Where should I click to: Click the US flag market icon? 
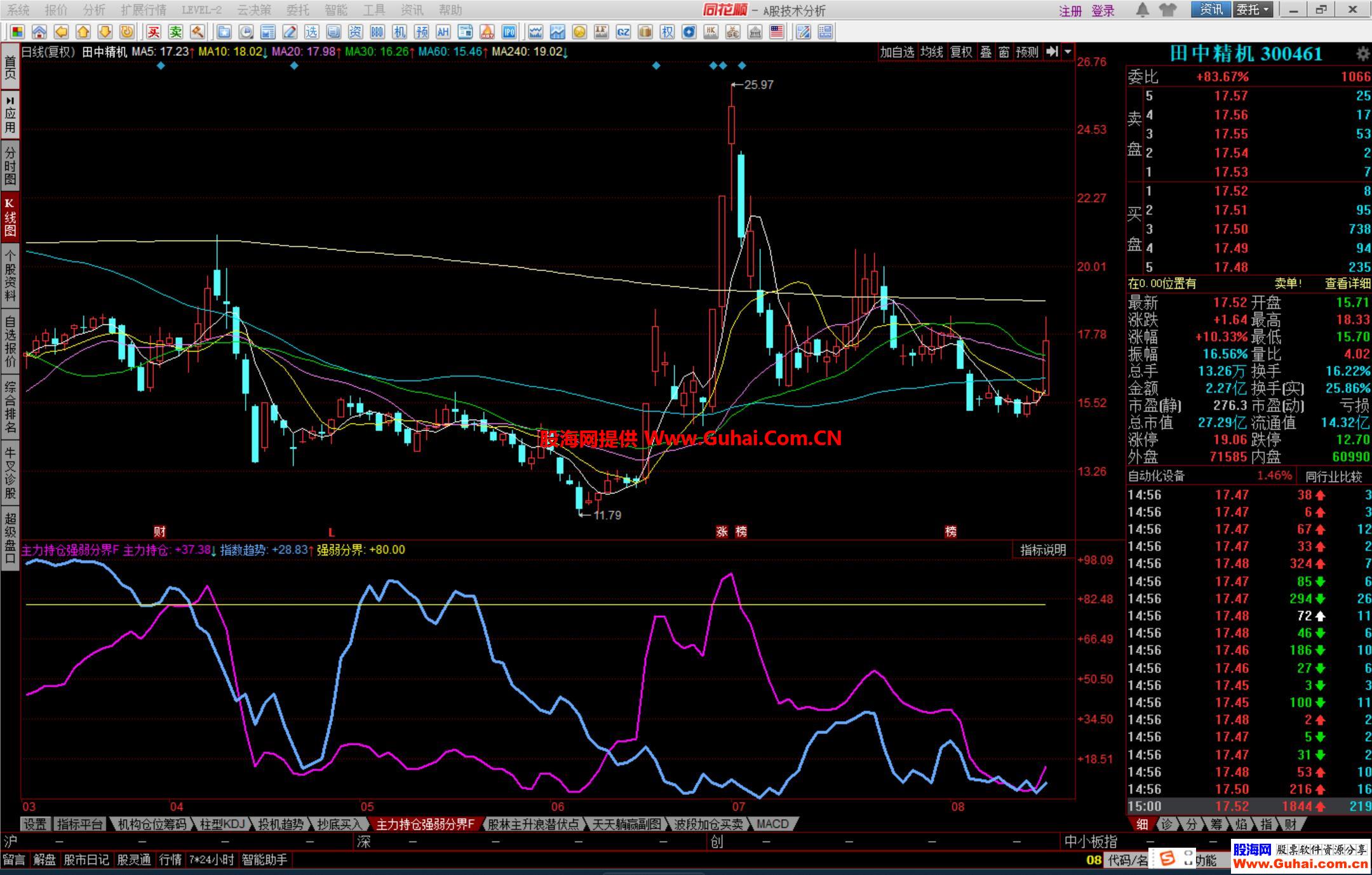[x=776, y=32]
